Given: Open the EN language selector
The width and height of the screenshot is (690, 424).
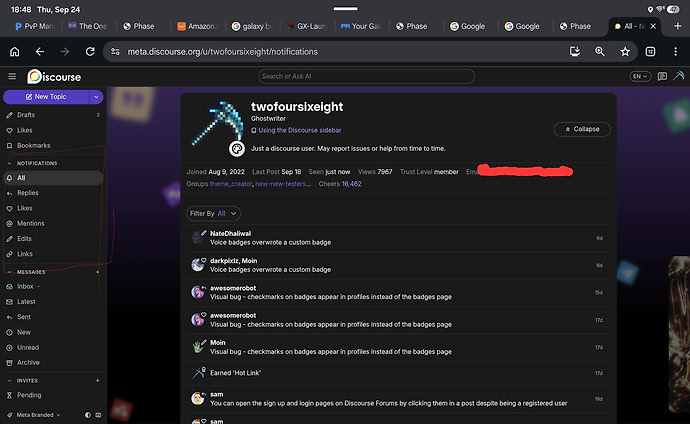Looking at the screenshot, I should point(640,76).
